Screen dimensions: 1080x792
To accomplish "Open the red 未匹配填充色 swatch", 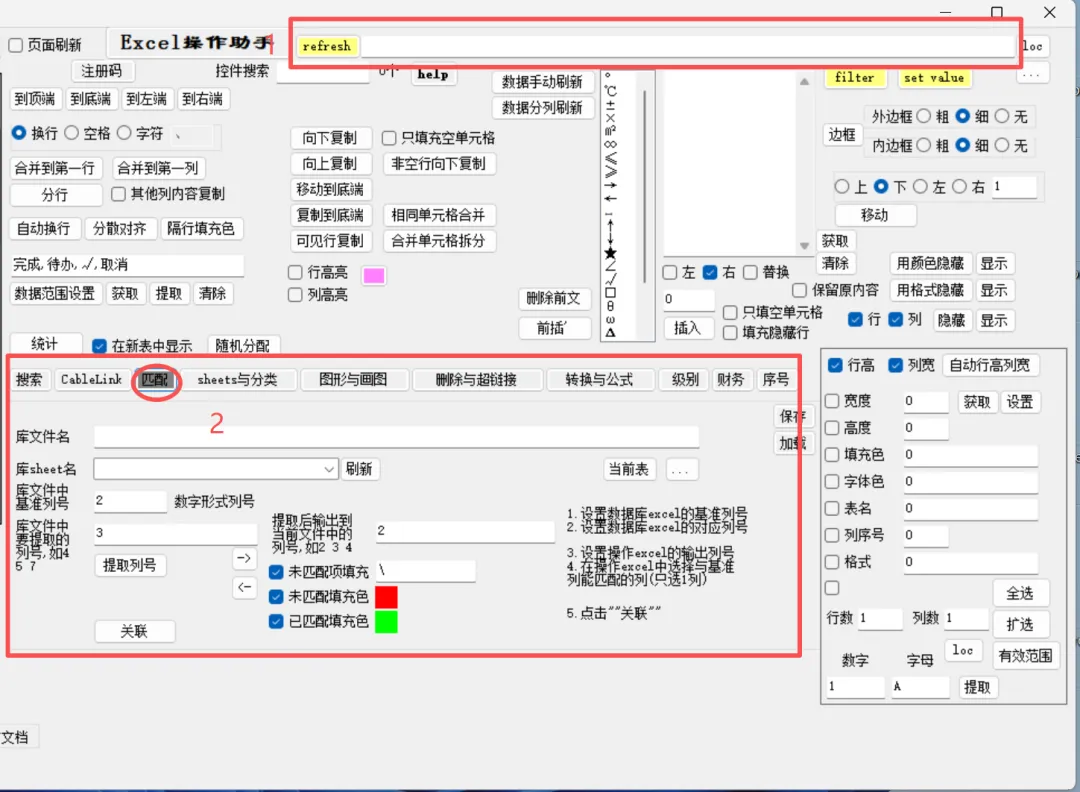I will tap(386, 596).
